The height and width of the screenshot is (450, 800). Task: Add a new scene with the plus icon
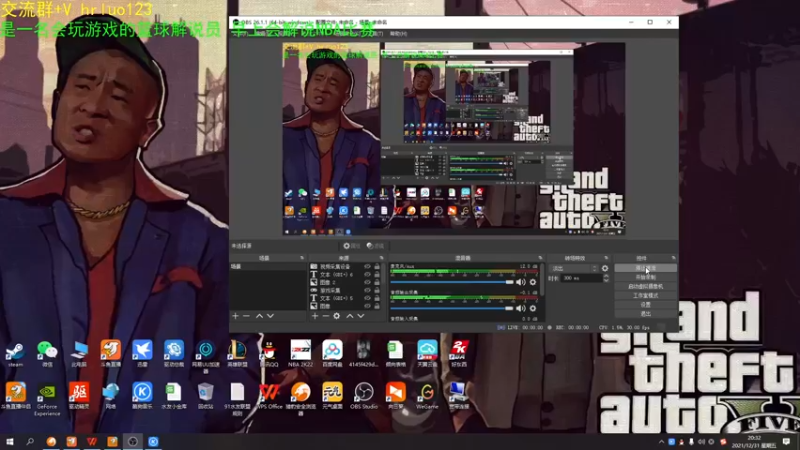tap(235, 316)
